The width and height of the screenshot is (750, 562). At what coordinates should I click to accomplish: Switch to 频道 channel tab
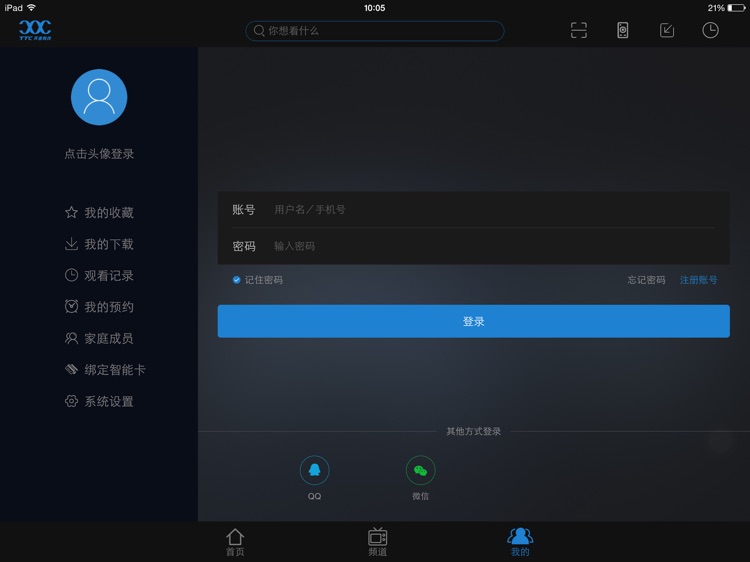[x=377, y=542]
